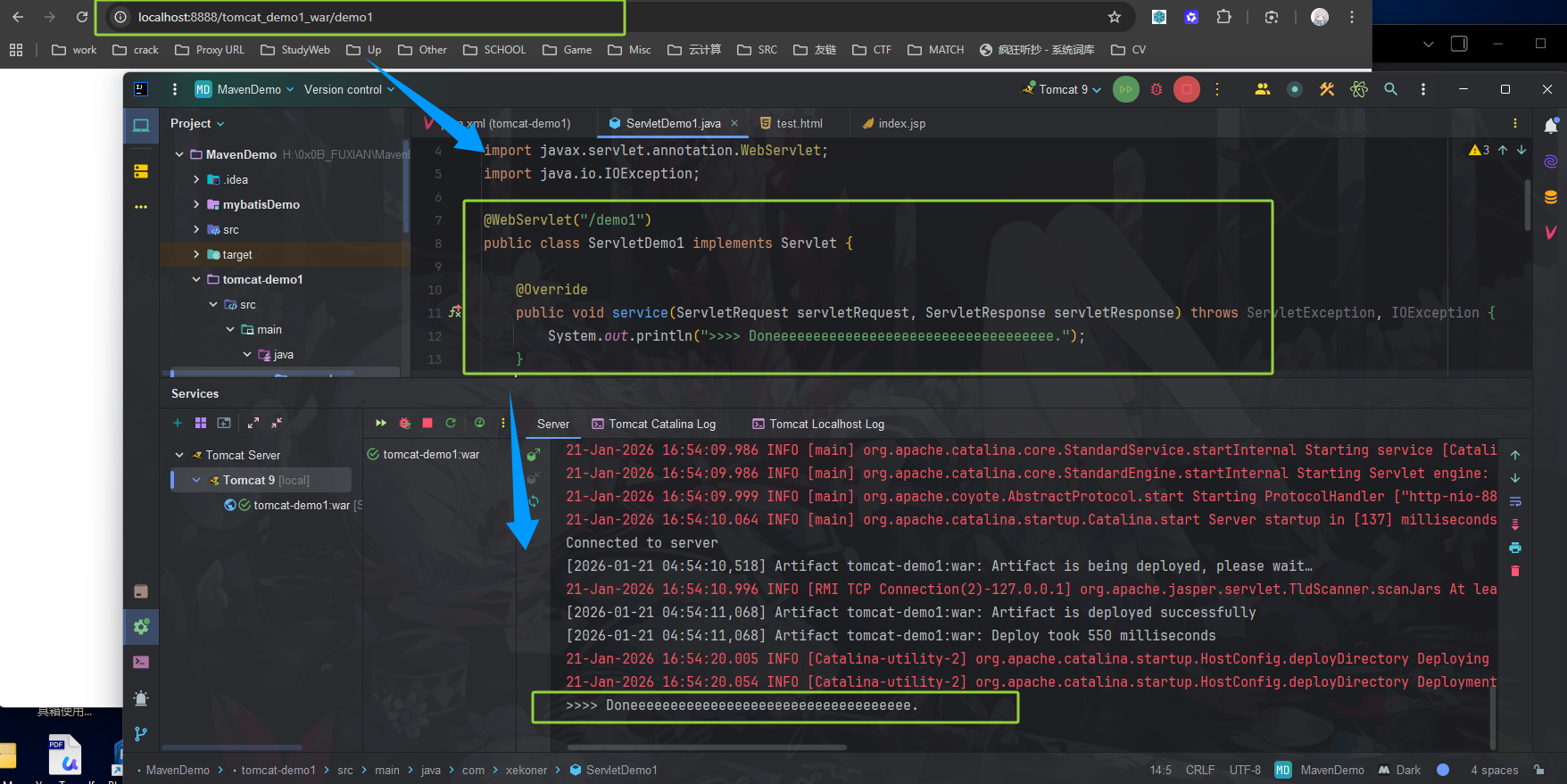
Task: Select the Server console tab
Action: tap(553, 424)
